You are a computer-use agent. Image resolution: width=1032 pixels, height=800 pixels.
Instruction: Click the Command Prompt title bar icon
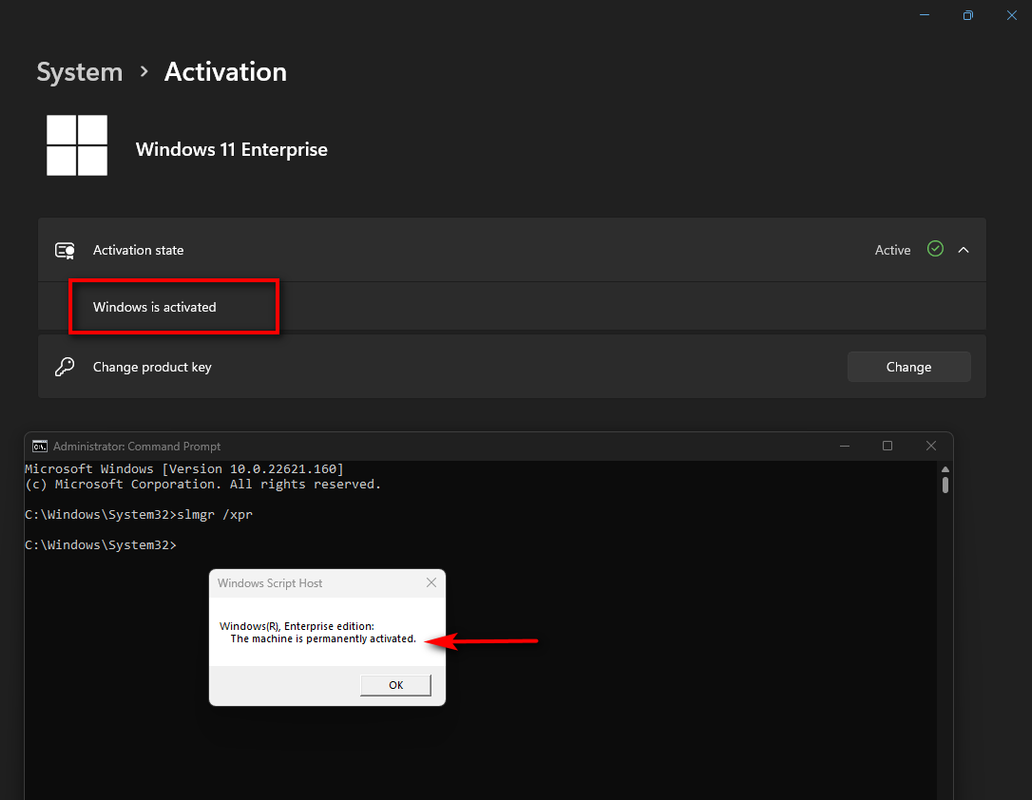pos(39,446)
